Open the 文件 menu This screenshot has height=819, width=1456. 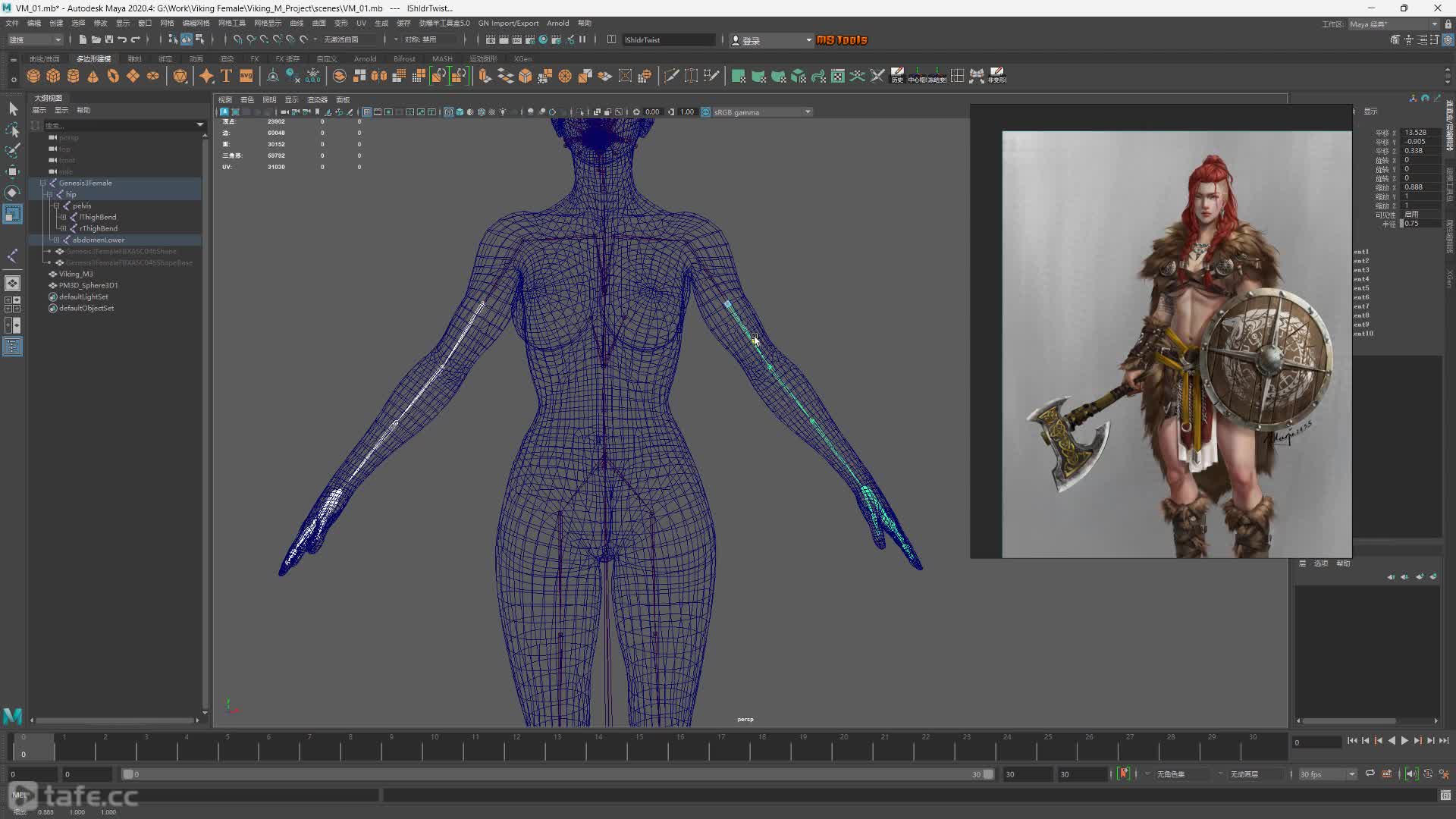[12, 24]
